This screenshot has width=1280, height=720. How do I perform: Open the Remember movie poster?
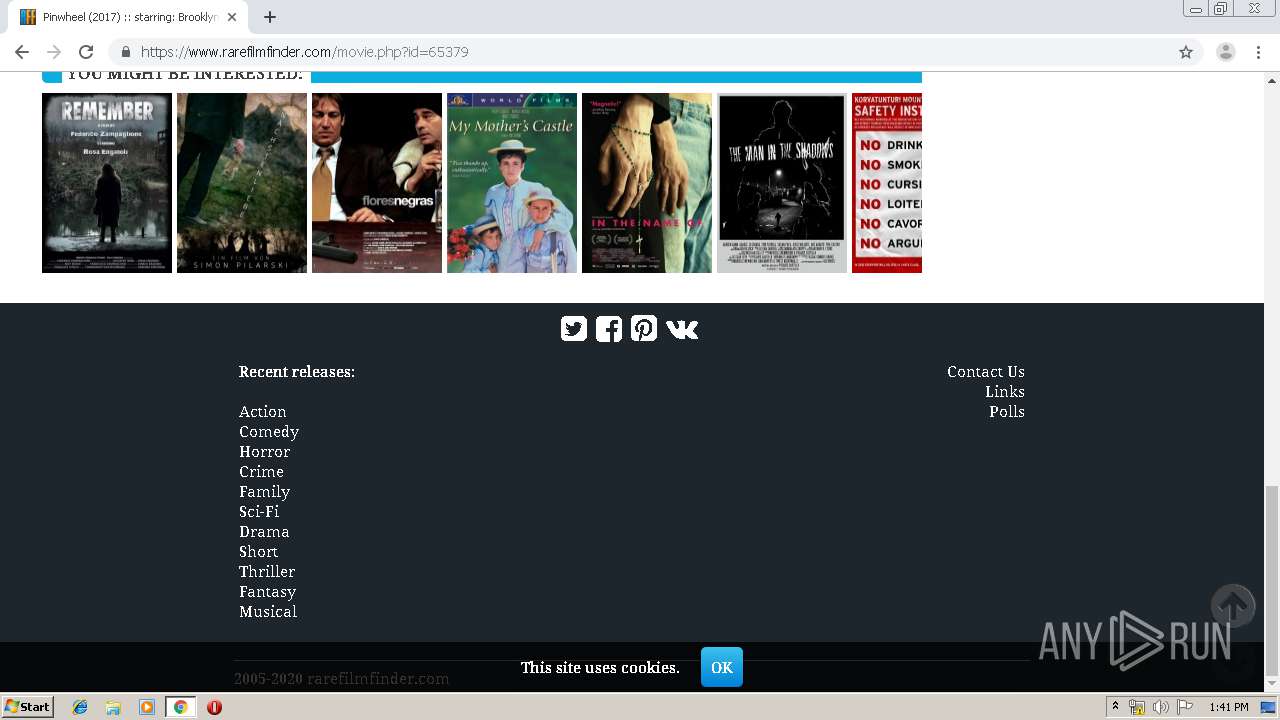tap(107, 183)
